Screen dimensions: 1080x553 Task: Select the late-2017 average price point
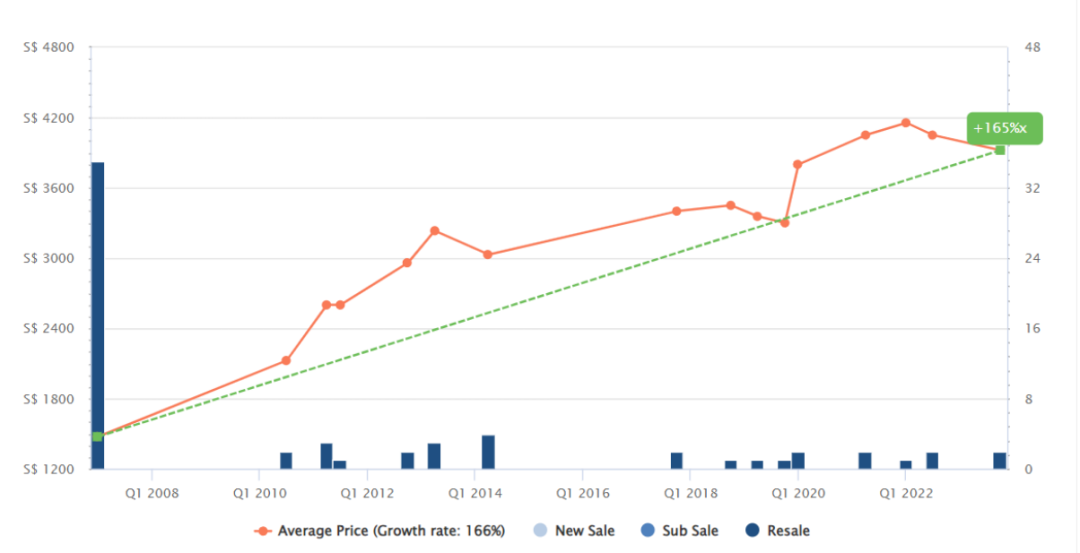click(676, 211)
